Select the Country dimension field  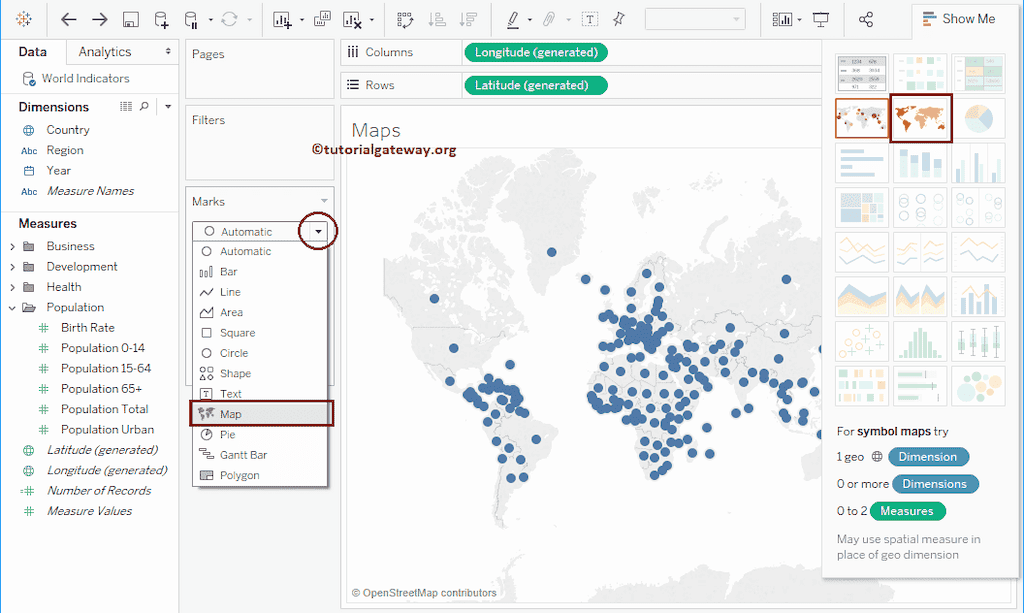pyautogui.click(x=68, y=130)
